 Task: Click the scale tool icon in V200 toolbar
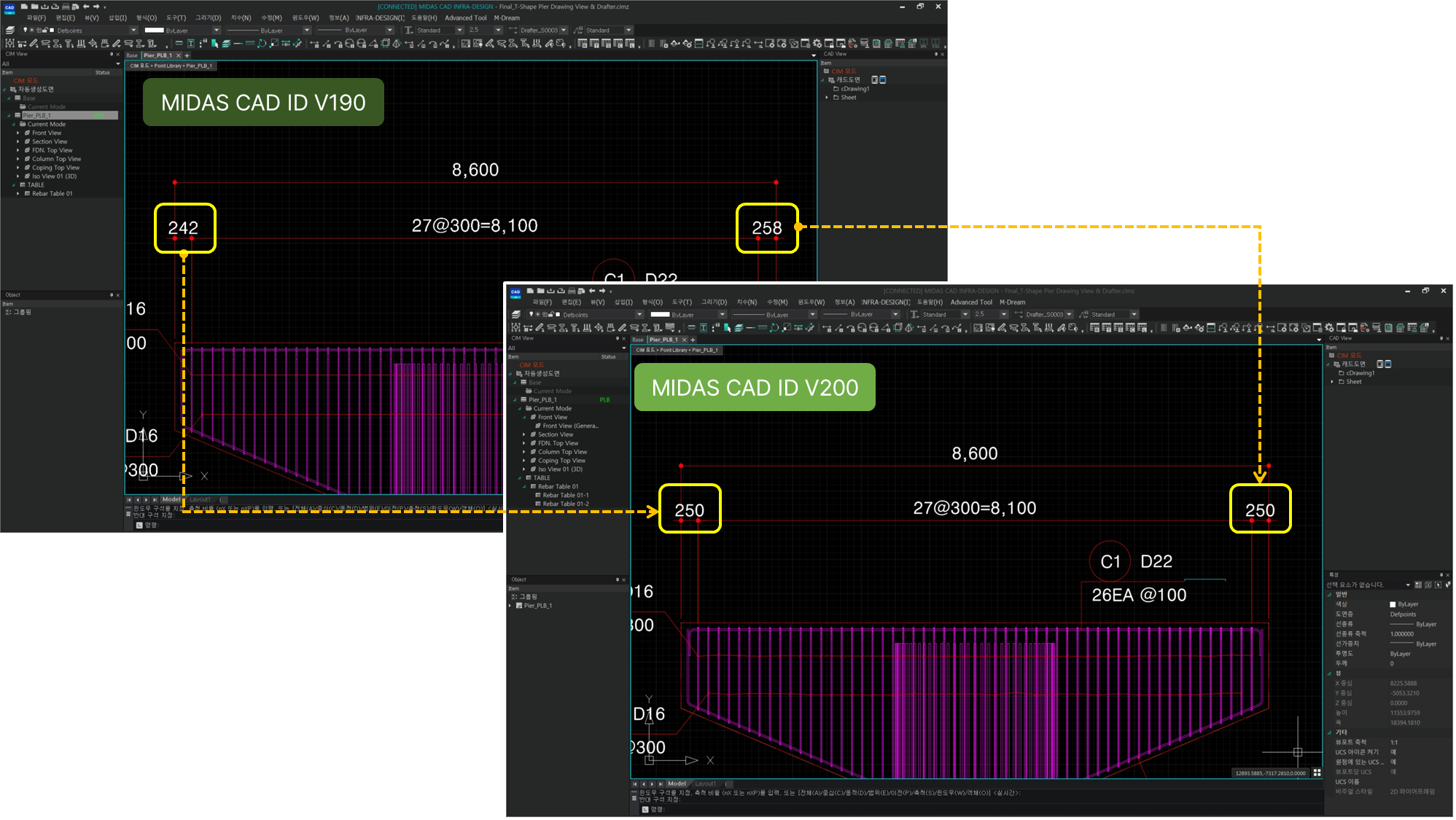pyautogui.click(x=786, y=328)
